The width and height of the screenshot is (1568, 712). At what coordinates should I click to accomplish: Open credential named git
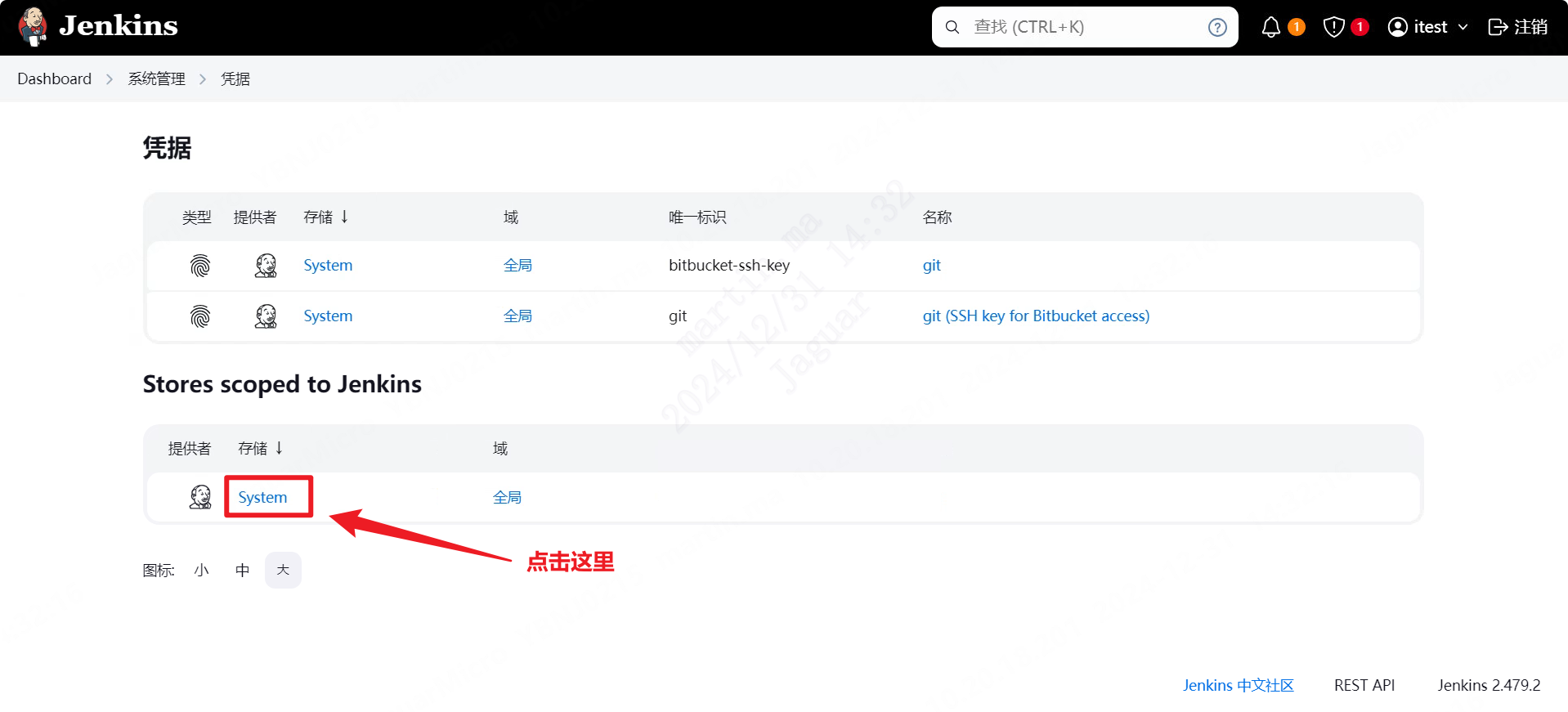click(932, 265)
